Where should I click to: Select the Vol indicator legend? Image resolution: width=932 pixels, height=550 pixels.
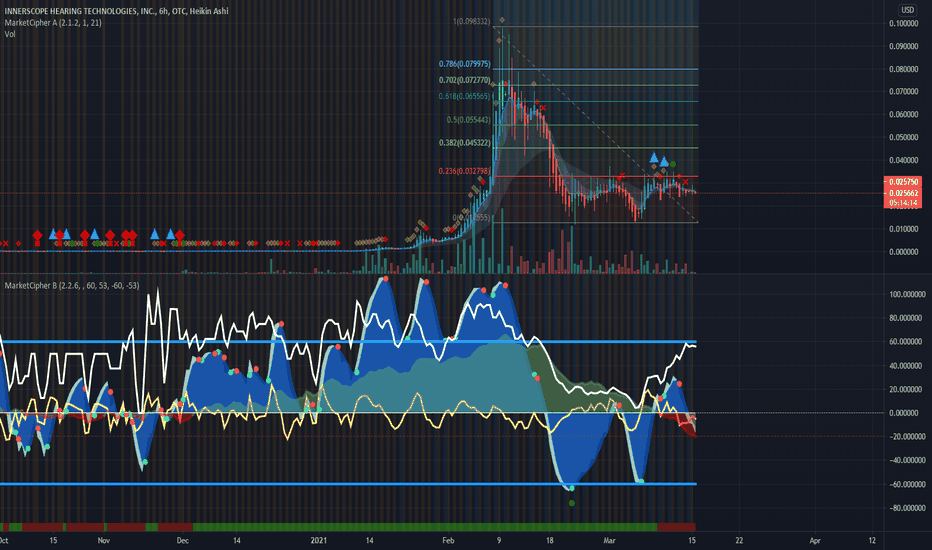(x=10, y=34)
